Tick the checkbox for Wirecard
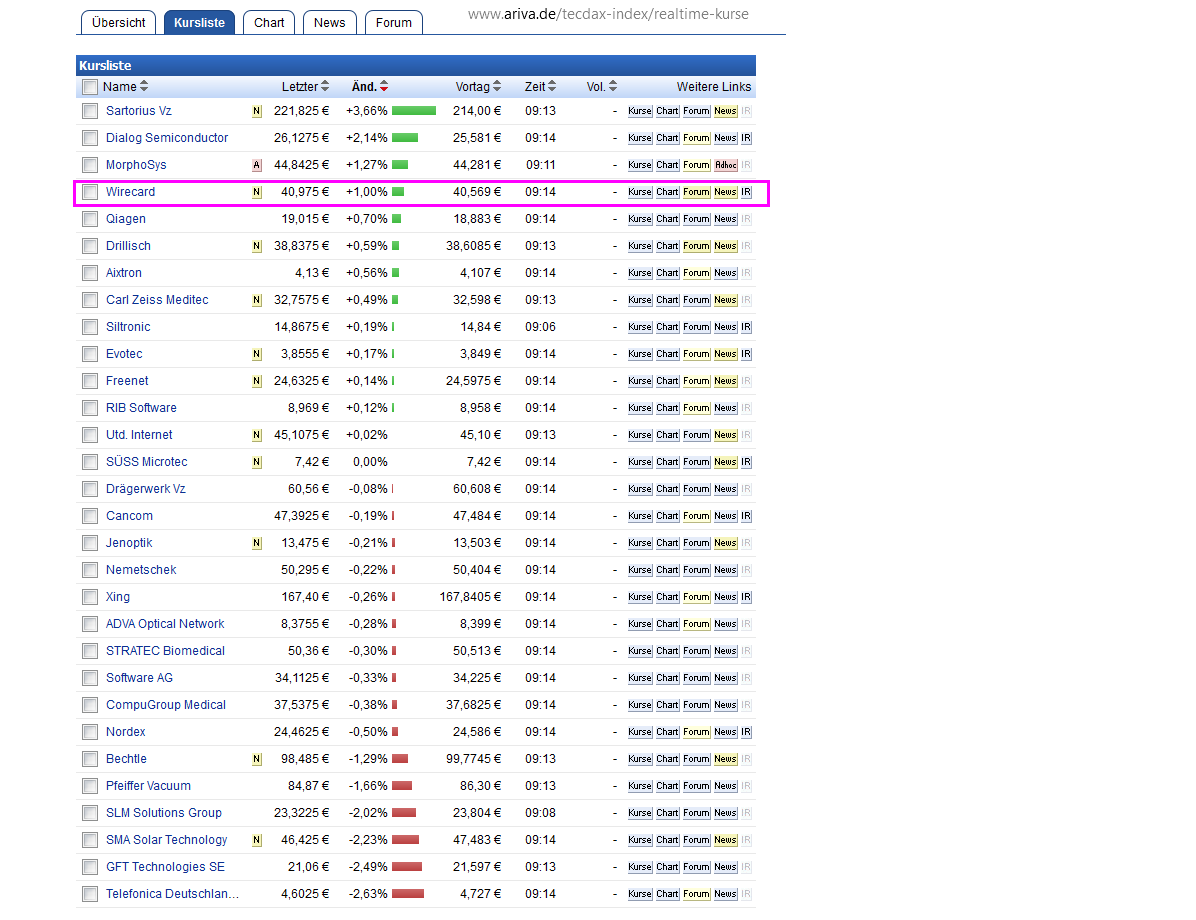Screen dimensions: 1196x920 pos(90,192)
